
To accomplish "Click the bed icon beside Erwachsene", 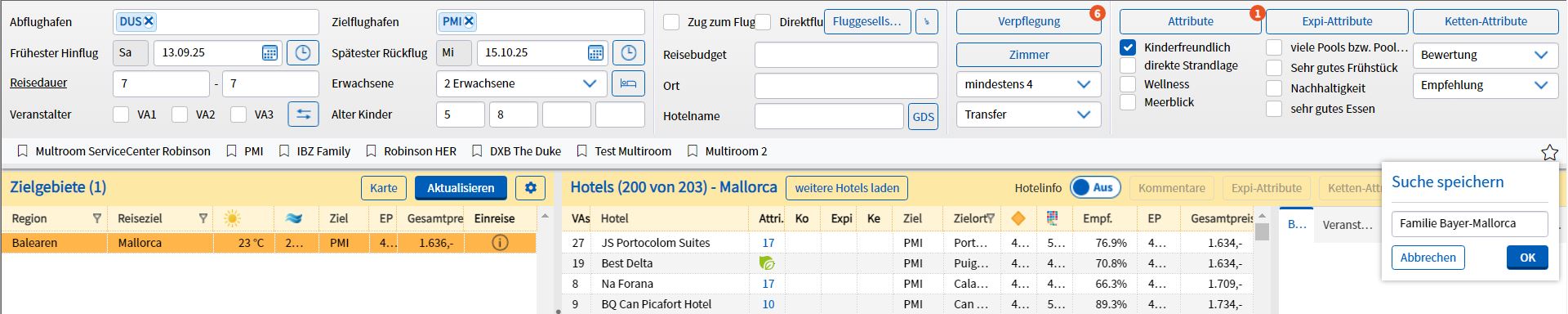I will 628,83.
